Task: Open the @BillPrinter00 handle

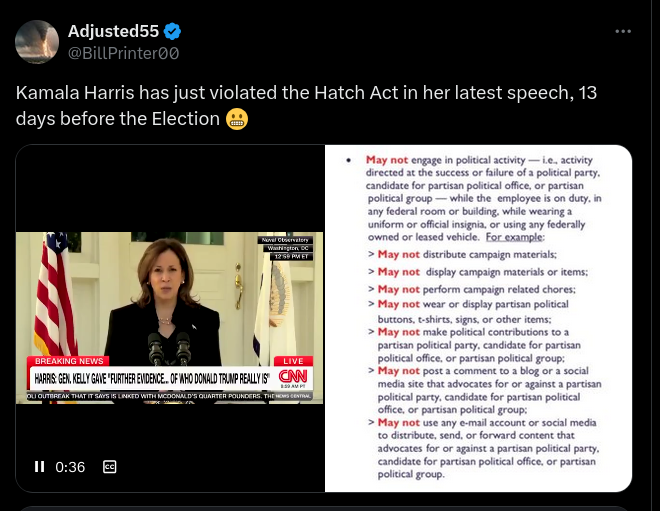Action: point(123,53)
